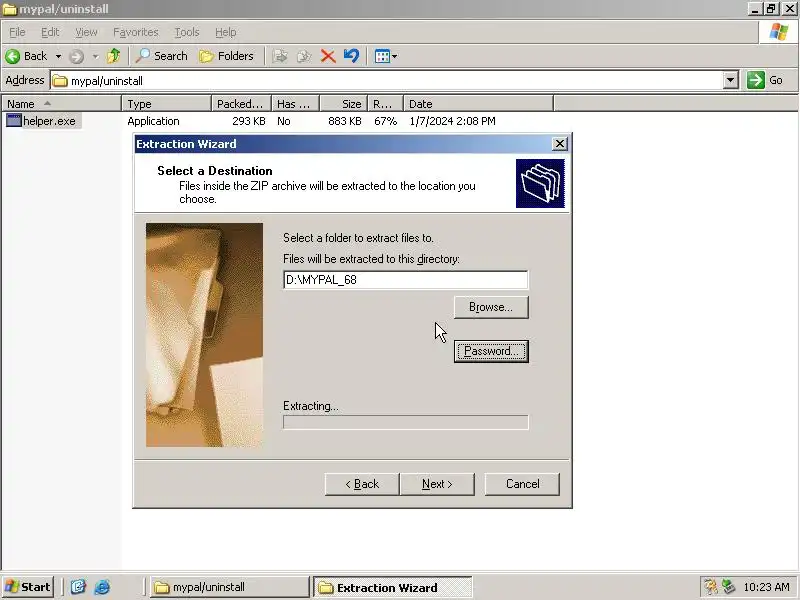This screenshot has width=800, height=600.
Task: Open the File menu
Action: (17, 32)
